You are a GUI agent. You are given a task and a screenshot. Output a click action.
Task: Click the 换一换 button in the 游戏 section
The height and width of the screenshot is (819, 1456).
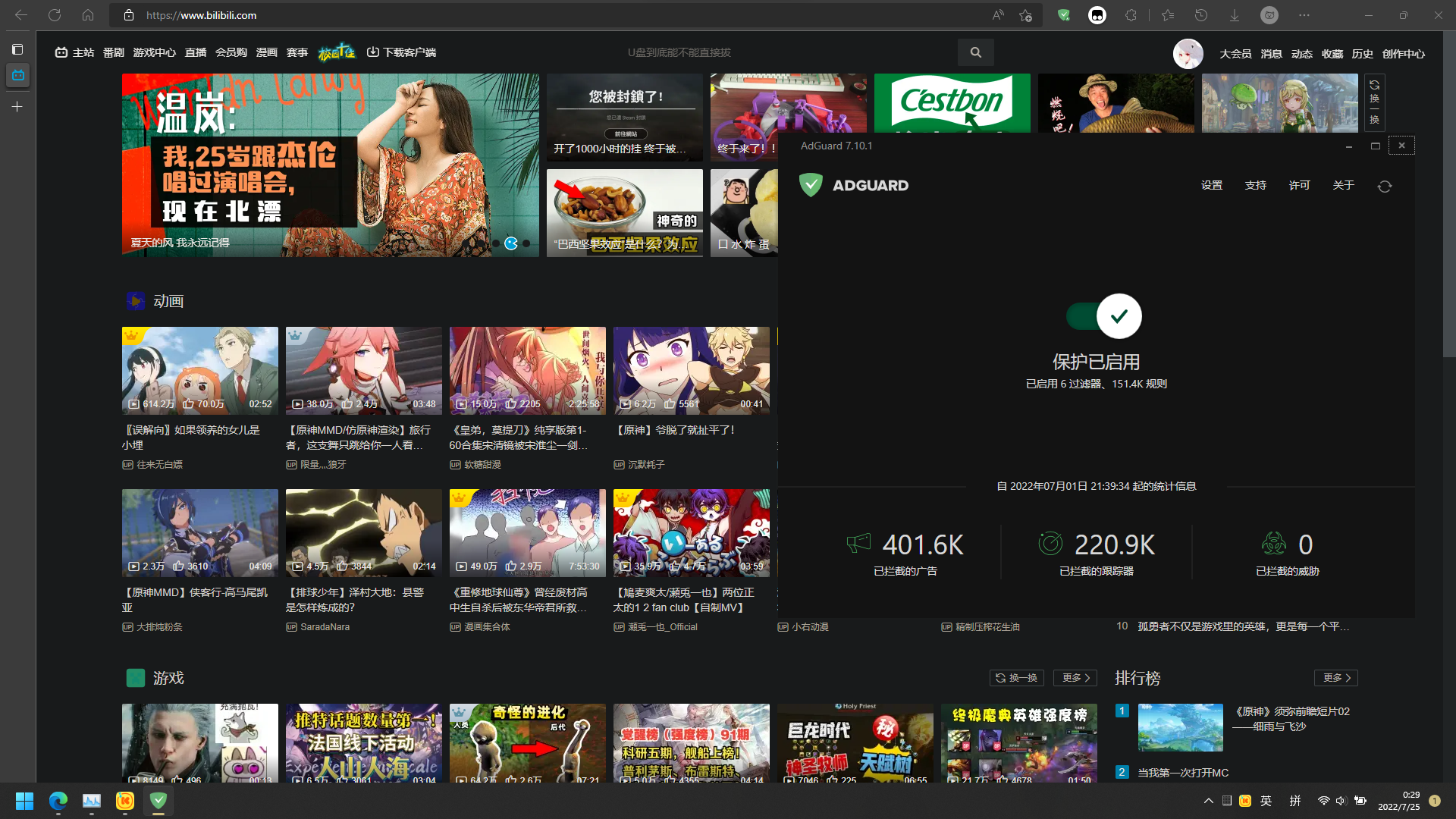1016,678
